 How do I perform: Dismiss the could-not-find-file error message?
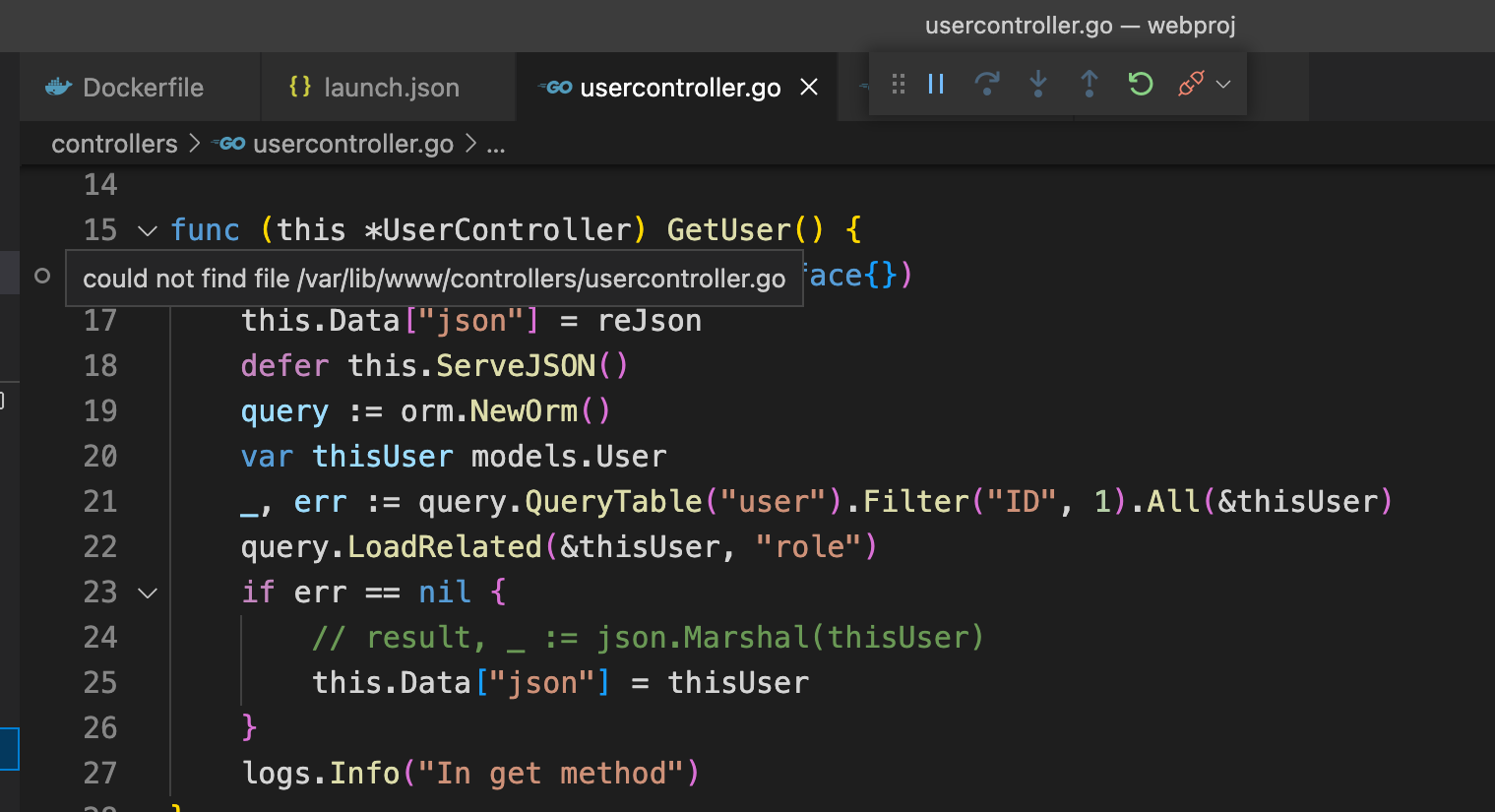tap(434, 278)
